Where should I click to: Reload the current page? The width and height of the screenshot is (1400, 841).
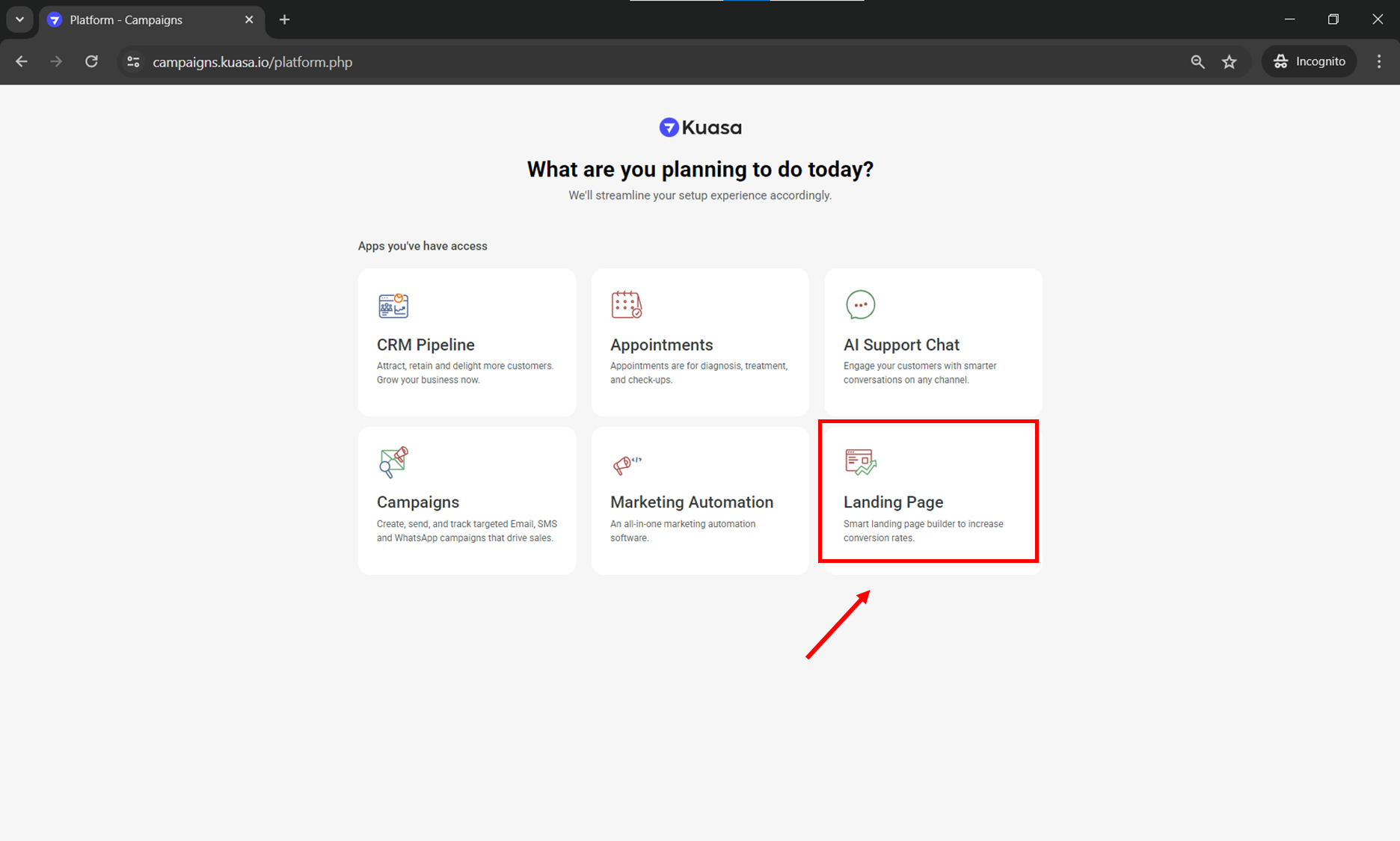(91, 62)
